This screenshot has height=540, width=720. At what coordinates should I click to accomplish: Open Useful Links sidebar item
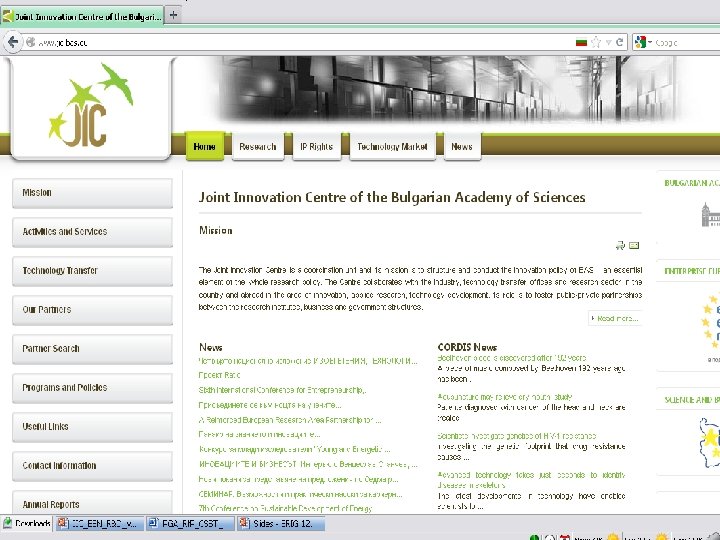tap(92, 427)
